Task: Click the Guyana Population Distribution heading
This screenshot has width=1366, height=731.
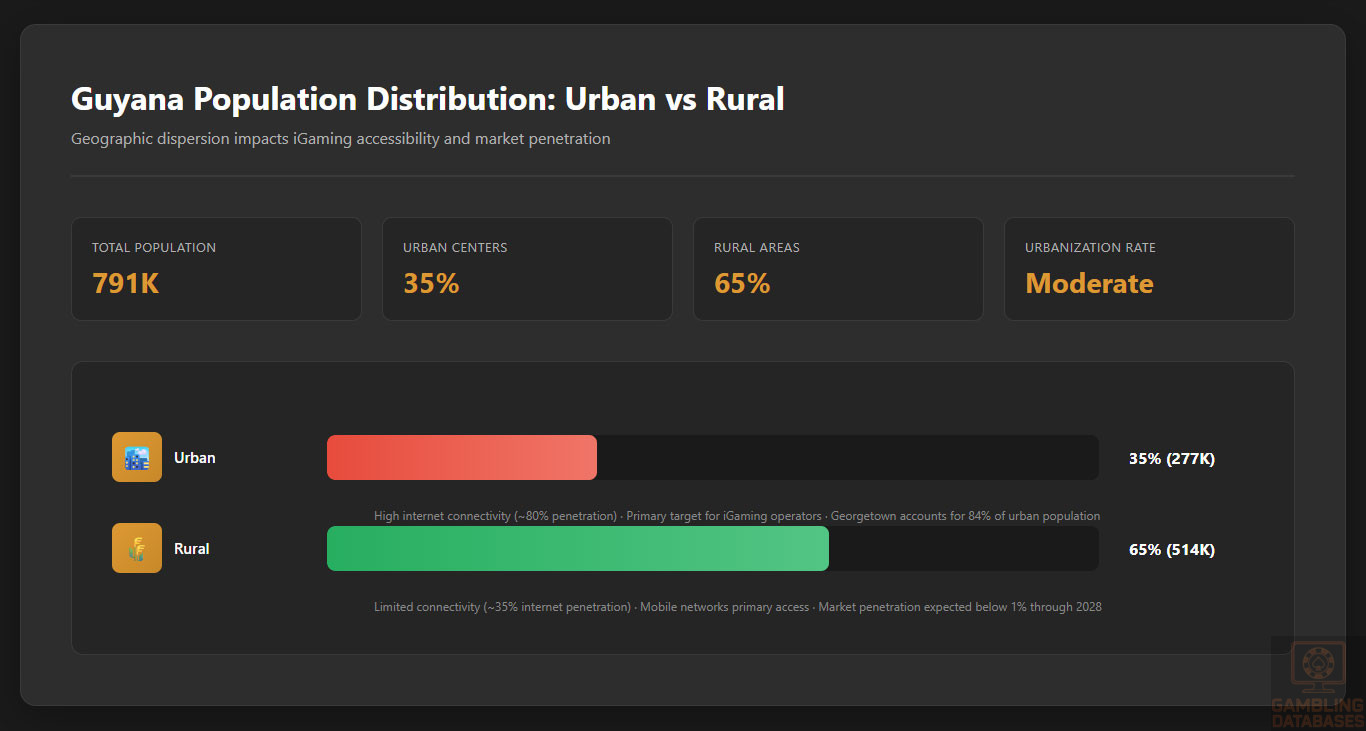Action: (x=427, y=100)
